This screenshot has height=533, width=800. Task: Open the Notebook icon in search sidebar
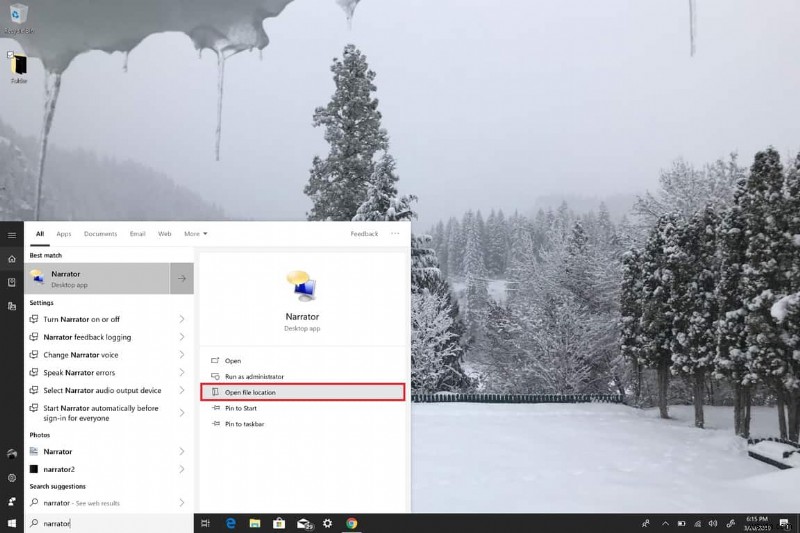(x=12, y=282)
